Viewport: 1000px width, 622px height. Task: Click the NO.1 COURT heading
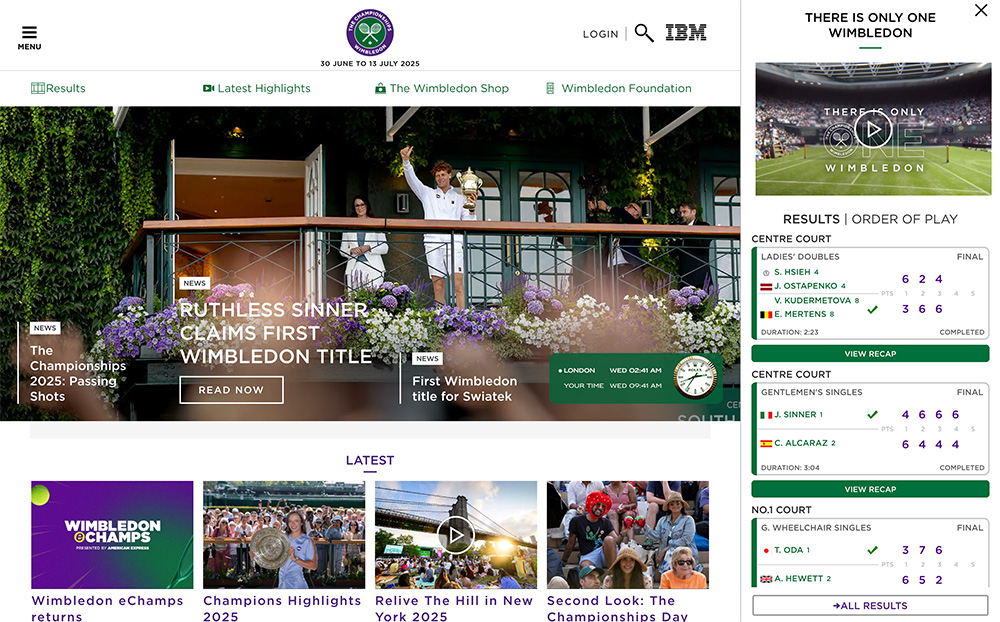[x=781, y=510]
